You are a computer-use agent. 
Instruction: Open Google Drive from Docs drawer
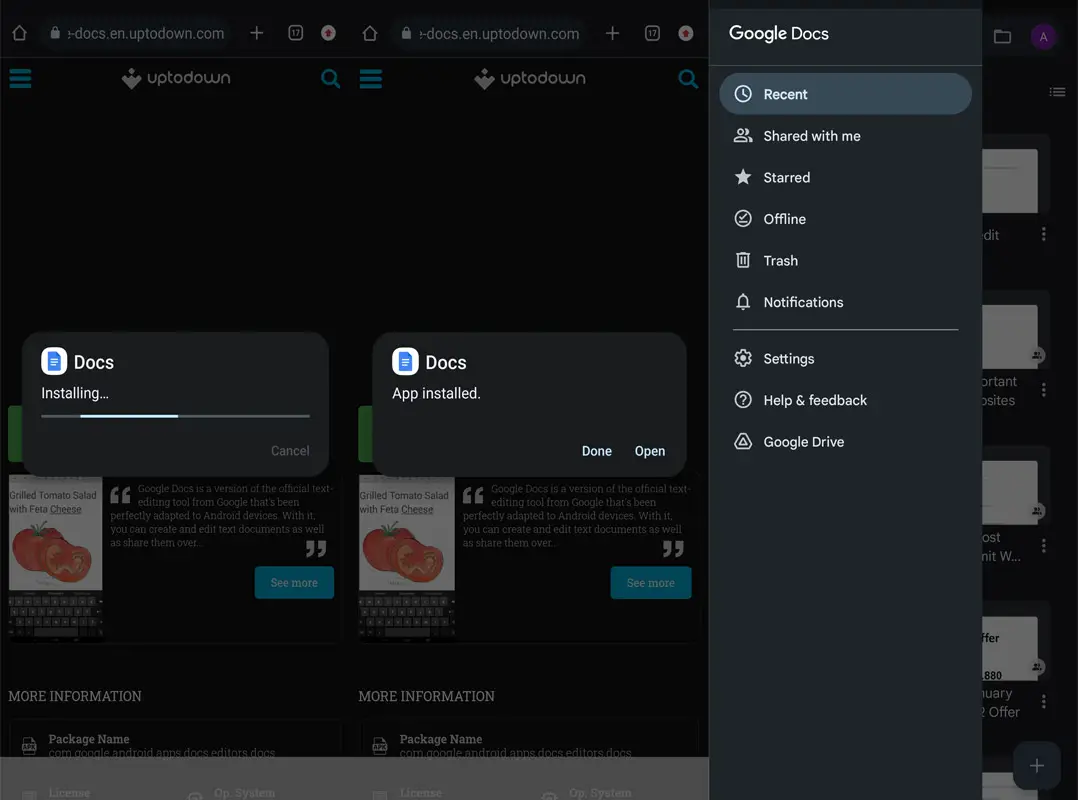coord(846,442)
